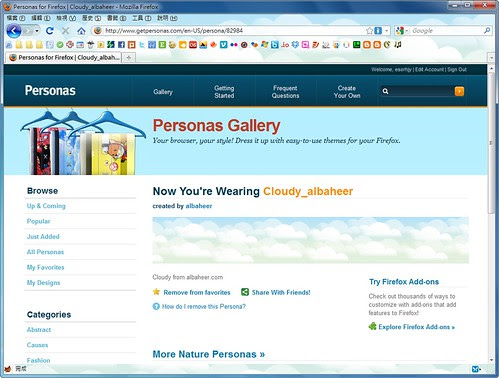Click the question mark help icon
The width and height of the screenshot is (499, 378).
pyautogui.click(x=156, y=306)
